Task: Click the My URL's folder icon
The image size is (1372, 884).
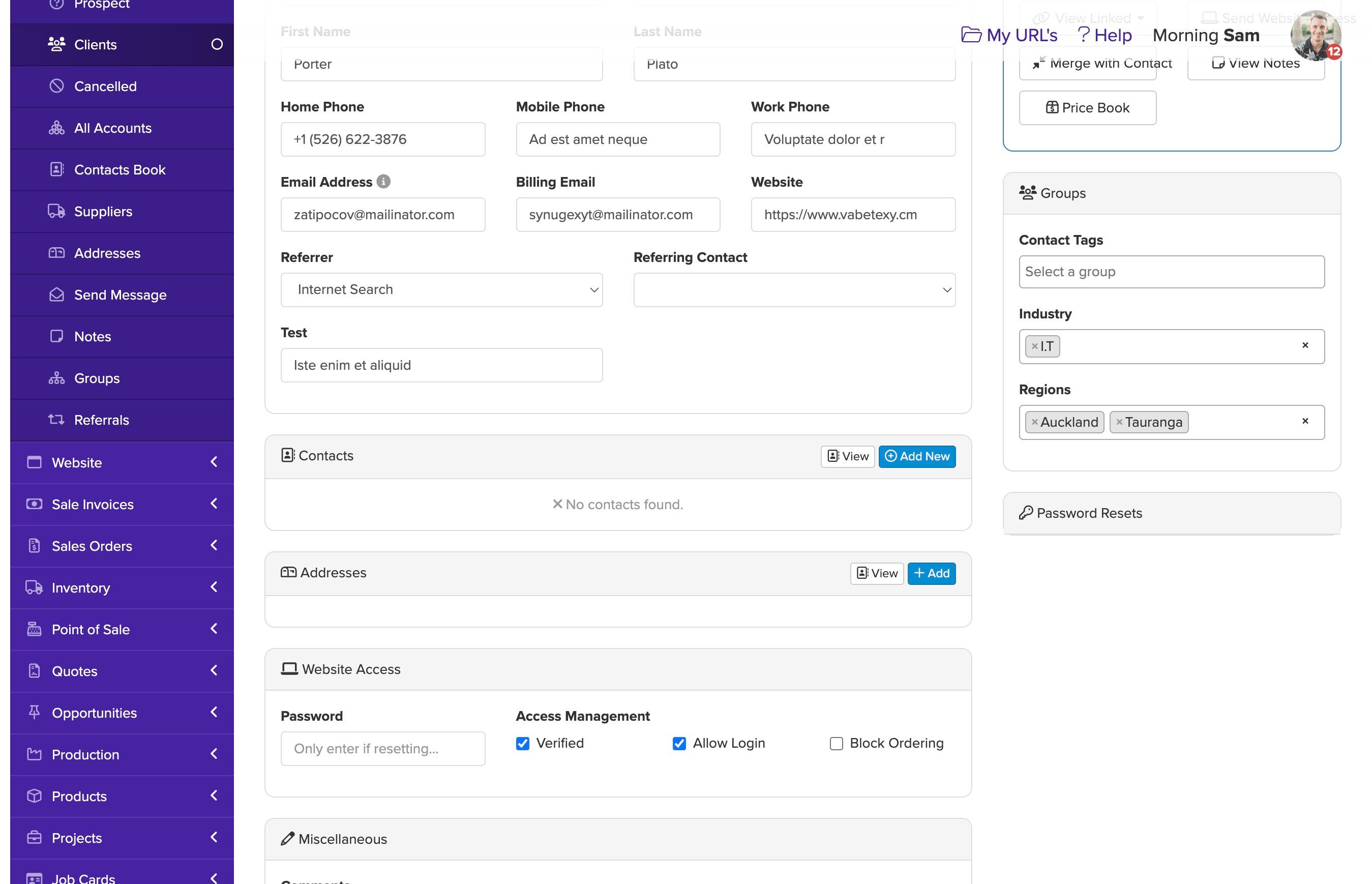Action: coord(970,35)
